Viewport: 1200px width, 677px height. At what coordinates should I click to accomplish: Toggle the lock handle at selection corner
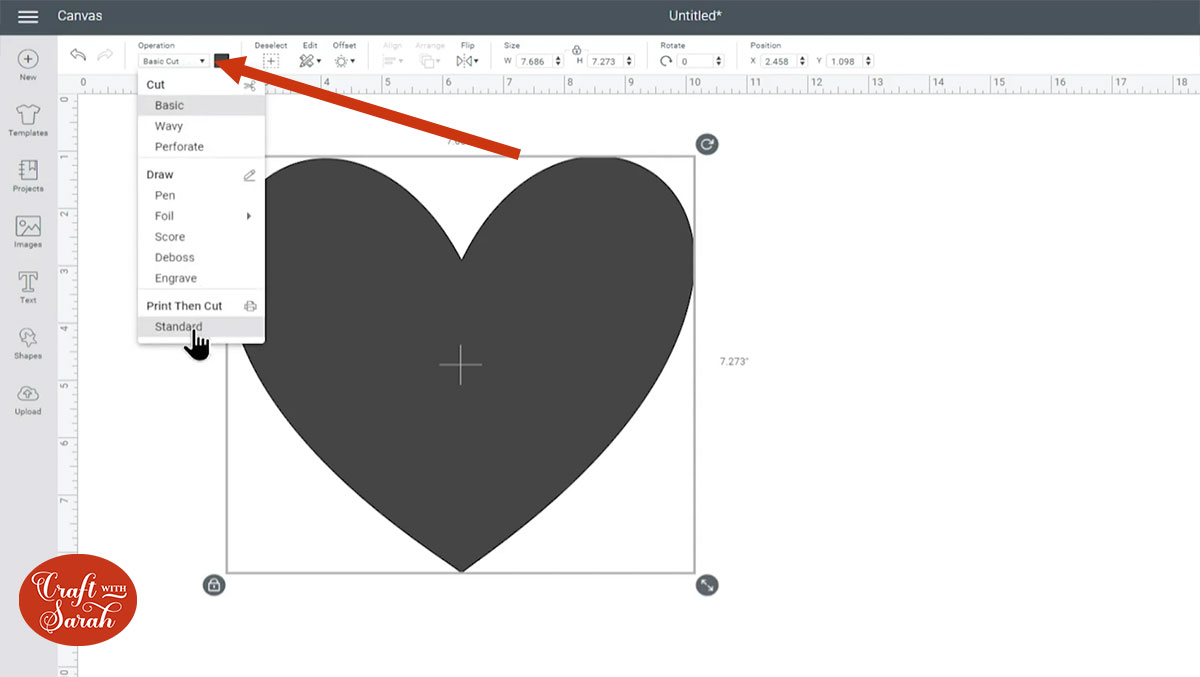pos(213,585)
